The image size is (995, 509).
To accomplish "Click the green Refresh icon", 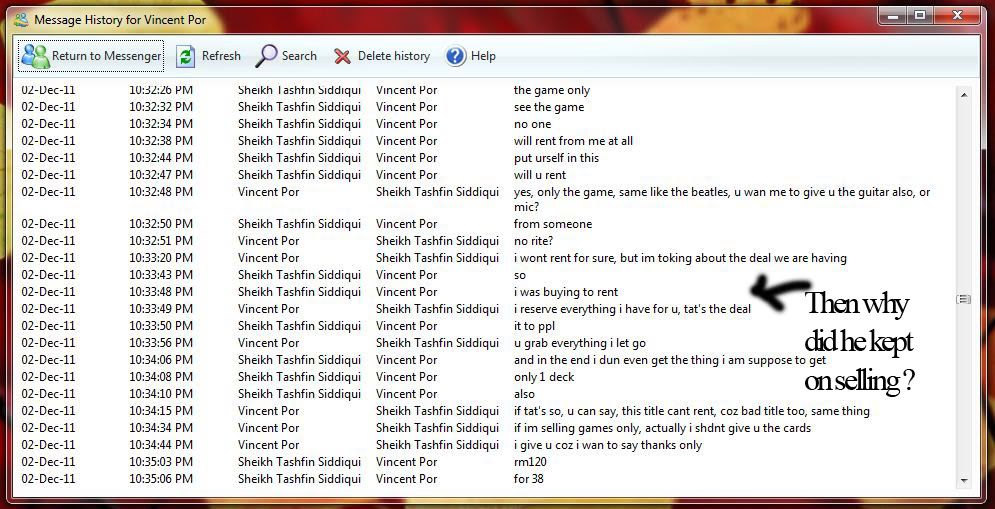I will [x=186, y=56].
